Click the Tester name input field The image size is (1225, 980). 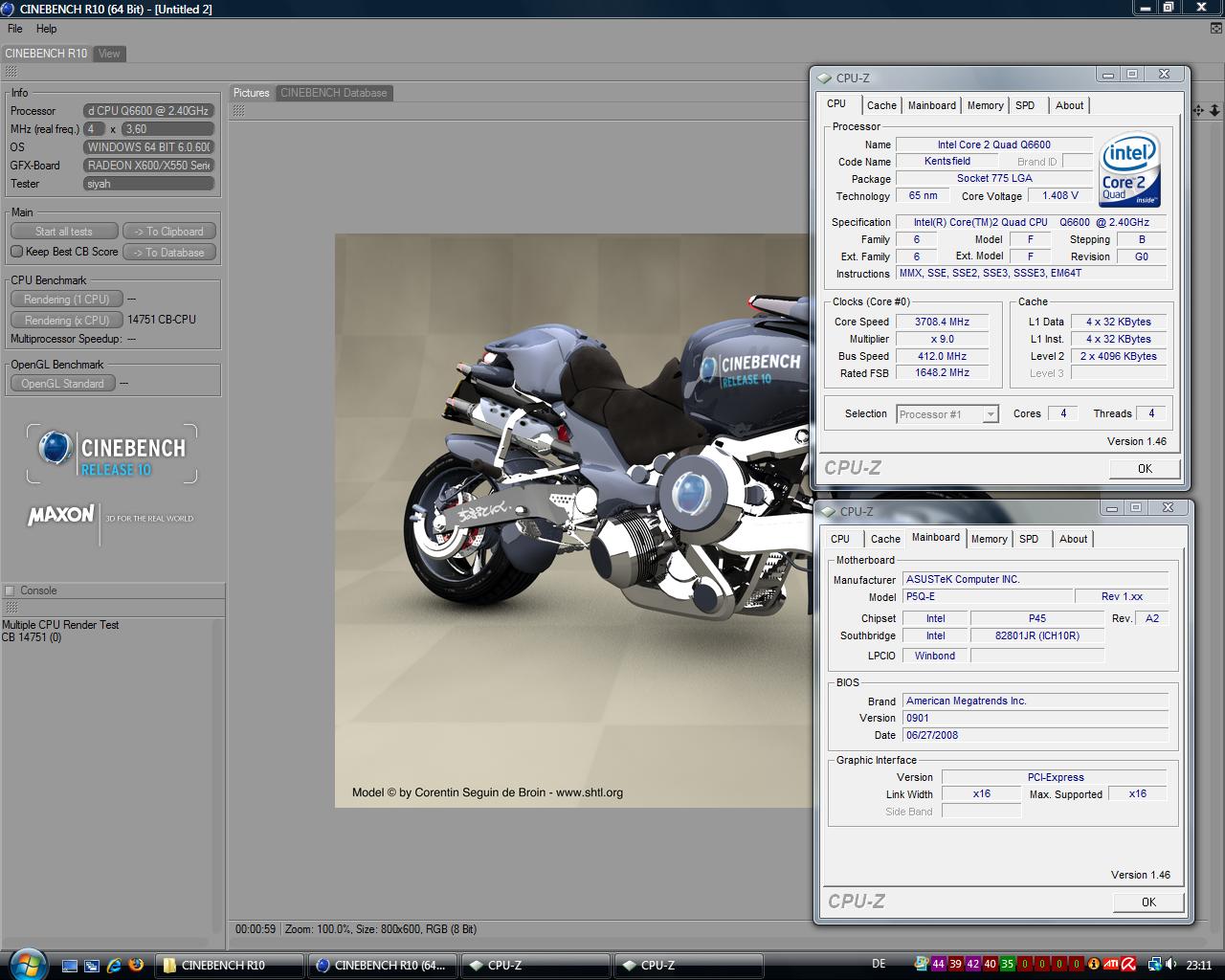pos(148,184)
